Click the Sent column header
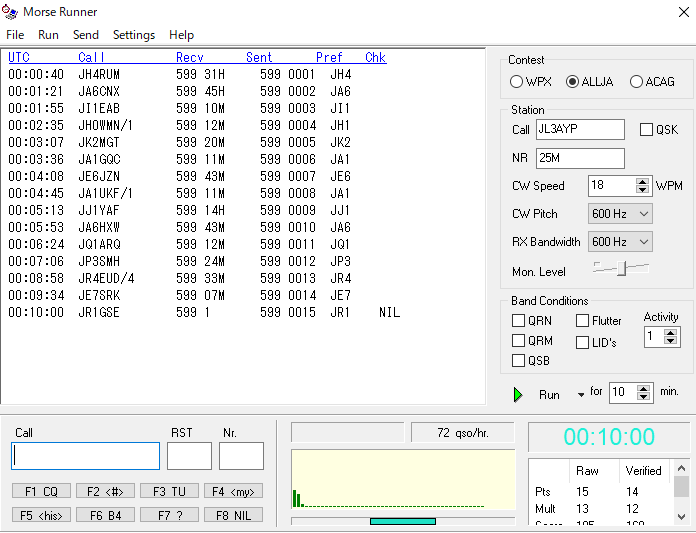Screen dimensions: 696x533 click(x=259, y=57)
